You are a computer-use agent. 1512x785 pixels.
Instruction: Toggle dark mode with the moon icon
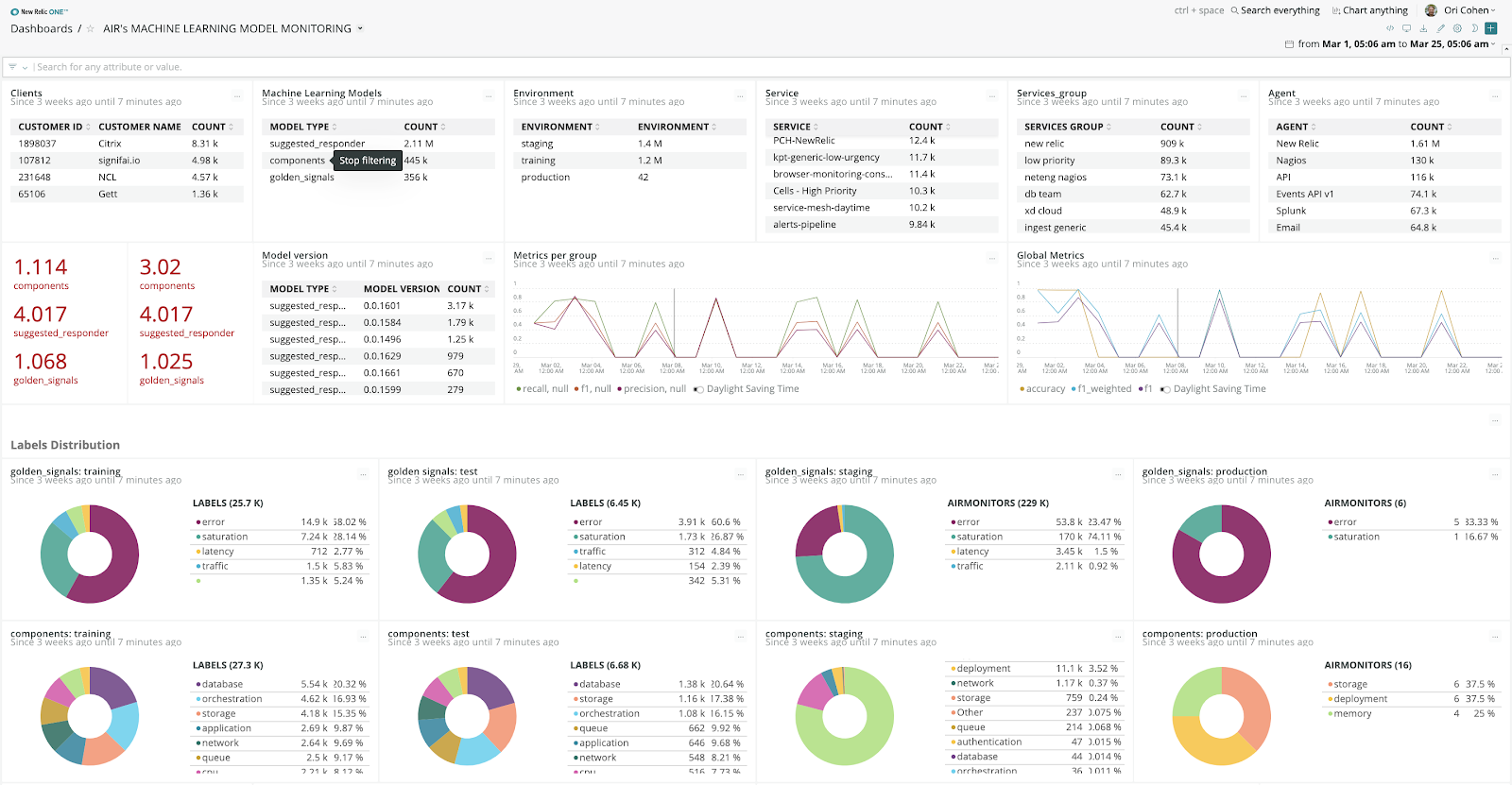point(1474,28)
